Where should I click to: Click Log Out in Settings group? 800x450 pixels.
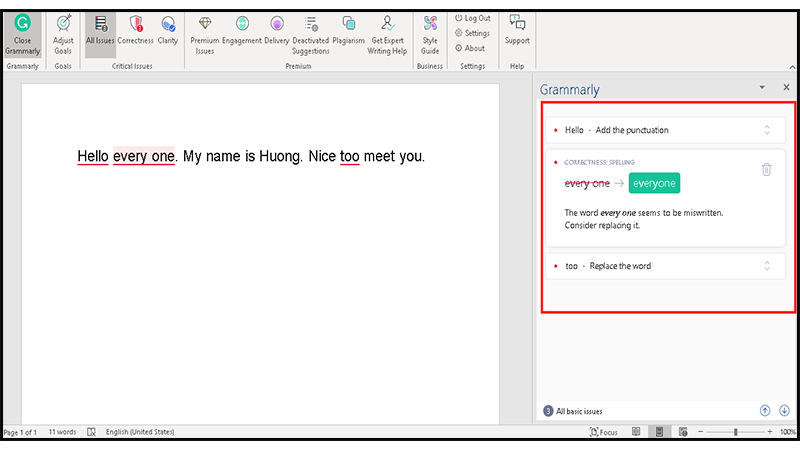(x=472, y=18)
